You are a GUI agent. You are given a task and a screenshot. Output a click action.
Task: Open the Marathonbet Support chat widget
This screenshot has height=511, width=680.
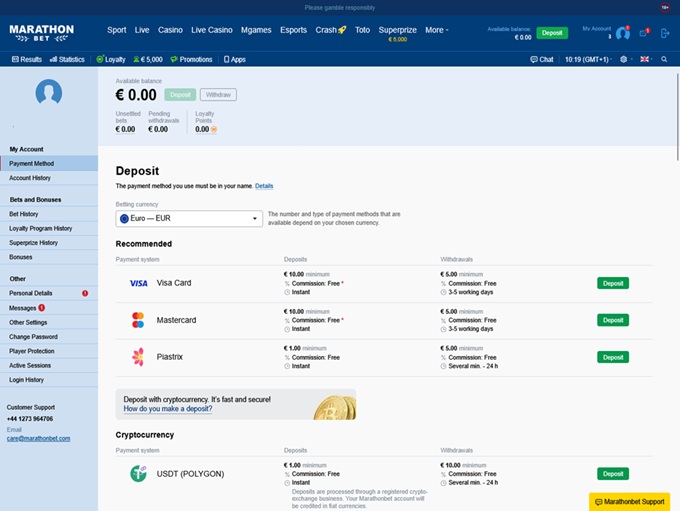tap(629, 501)
